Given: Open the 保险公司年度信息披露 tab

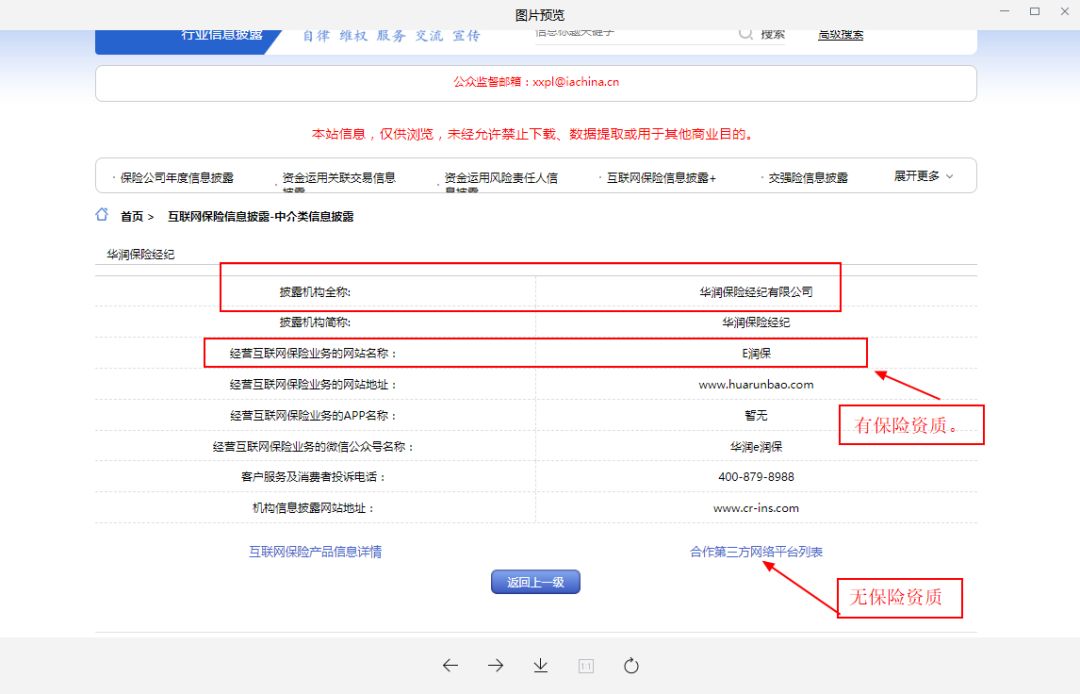Looking at the screenshot, I should click(177, 178).
